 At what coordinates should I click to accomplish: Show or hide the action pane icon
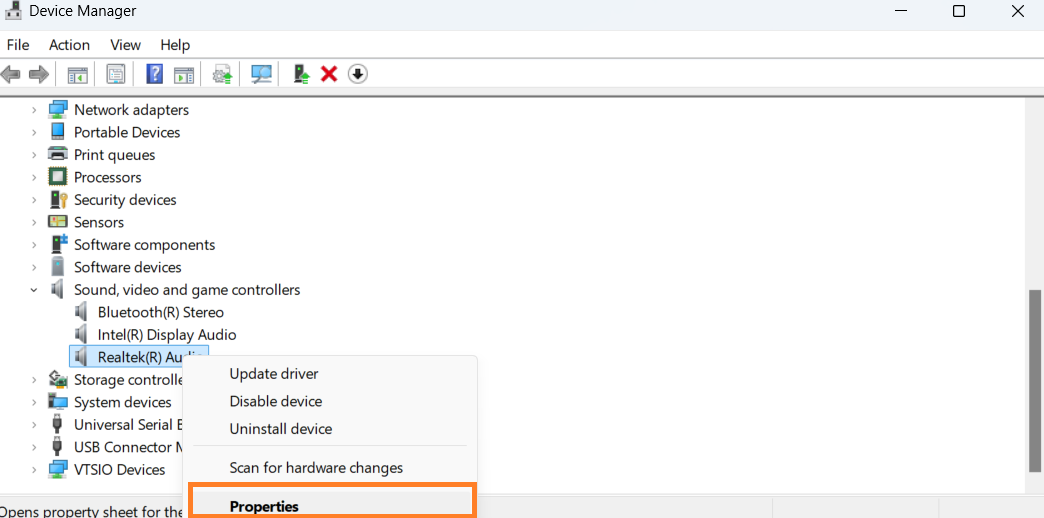(x=184, y=75)
